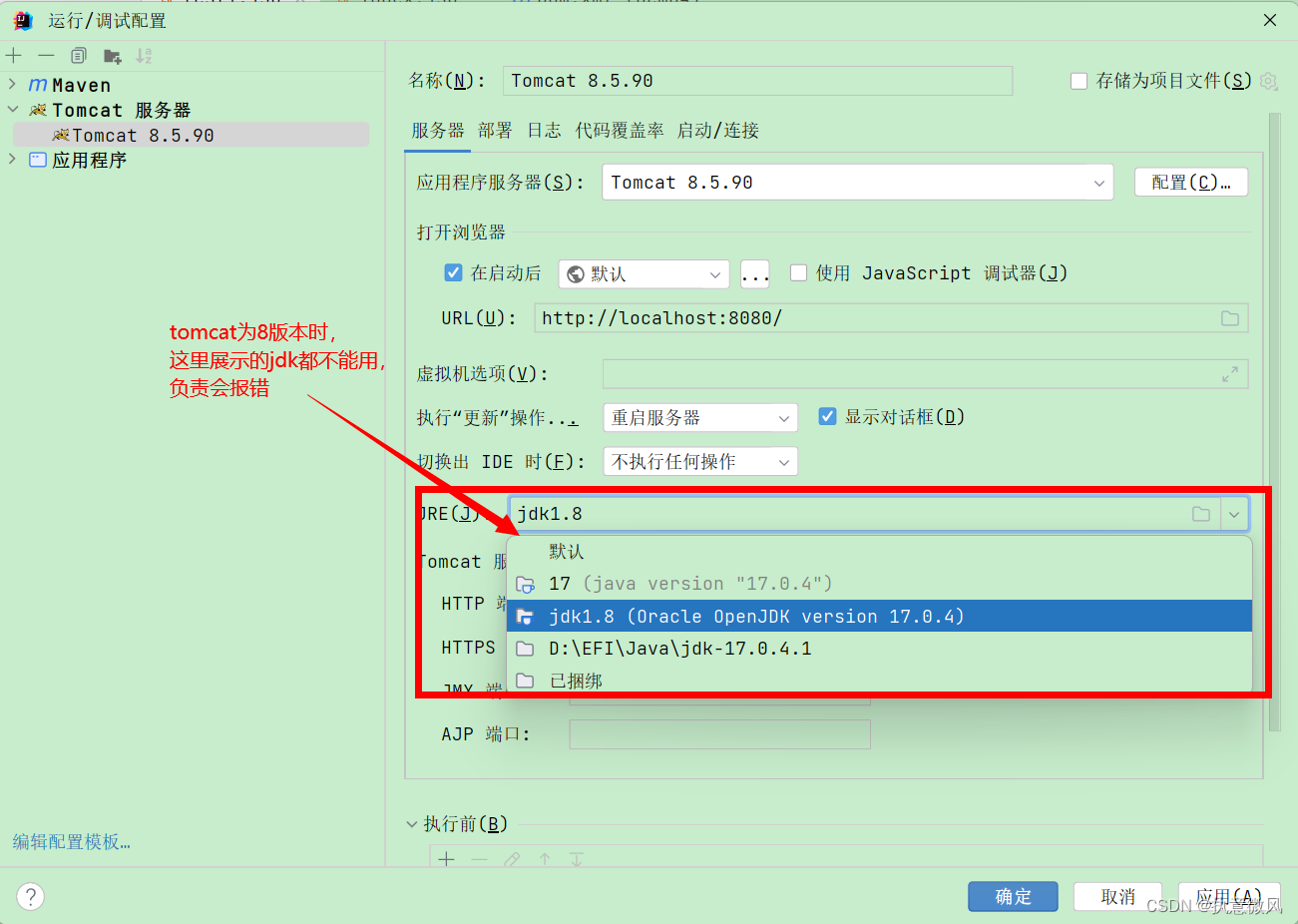This screenshot has height=924, width=1298.
Task: Click the 配置(C) button
Action: coord(1190,182)
